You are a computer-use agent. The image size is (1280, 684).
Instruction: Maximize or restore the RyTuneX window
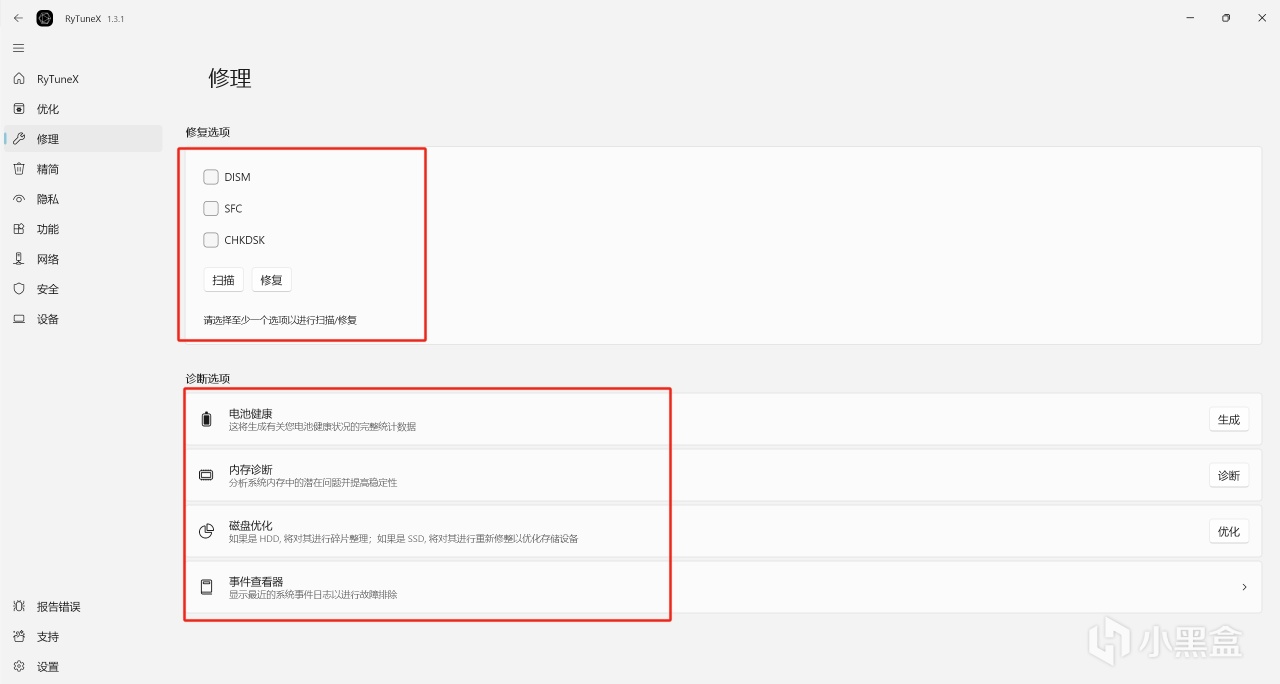tap(1226, 18)
